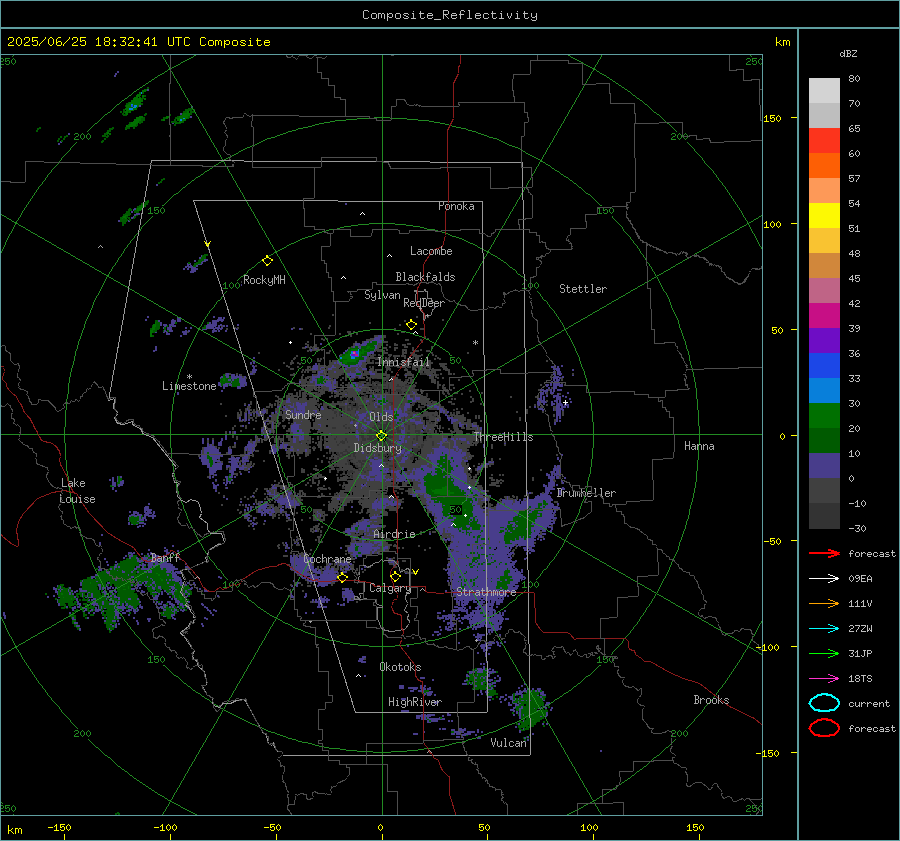900x841 pixels.
Task: Select the royal blue swatch in dBZ legend
Action: point(824,366)
